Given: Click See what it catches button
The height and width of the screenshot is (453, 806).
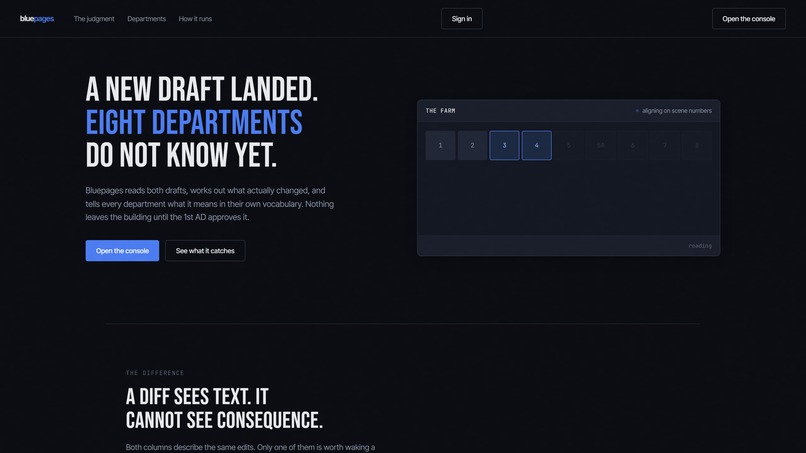Looking at the screenshot, I should [205, 250].
